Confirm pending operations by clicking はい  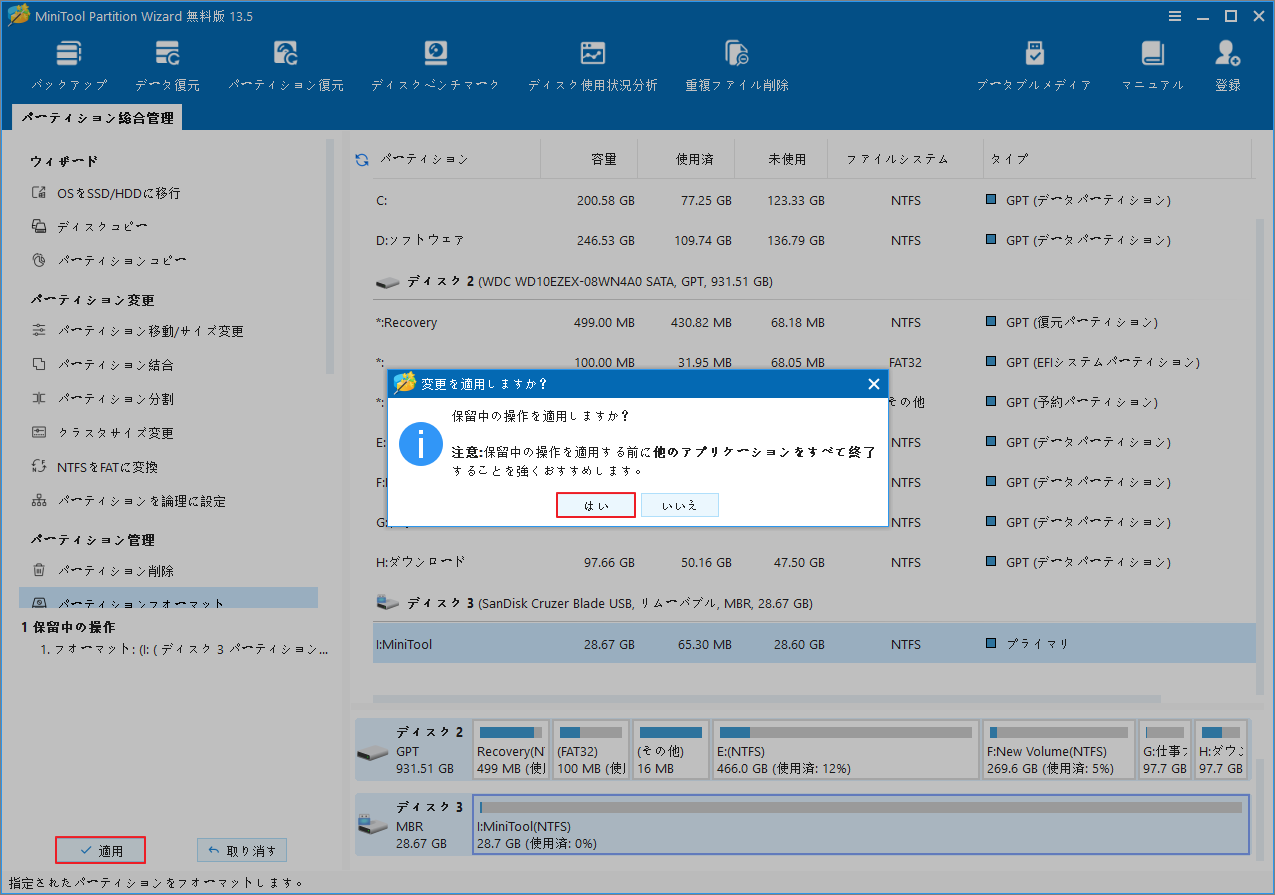595,505
